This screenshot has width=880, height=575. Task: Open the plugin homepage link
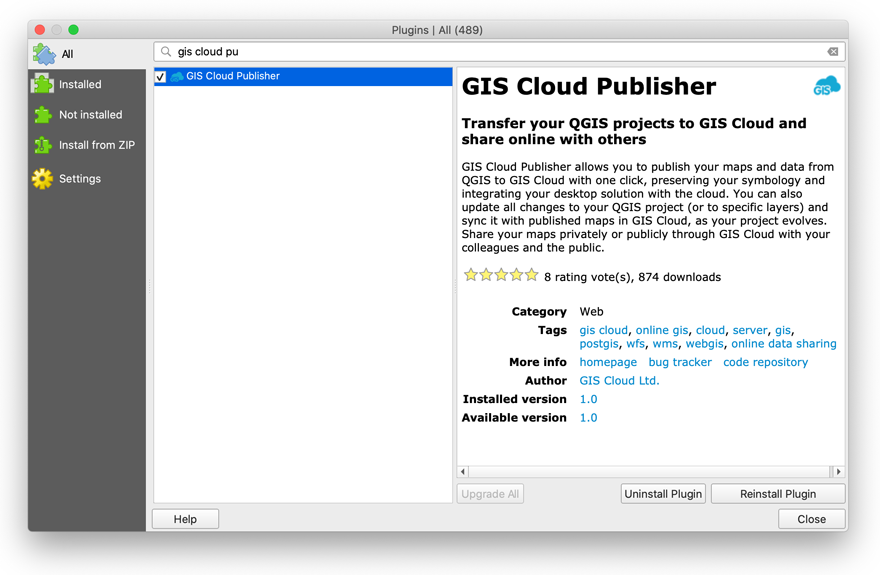point(608,362)
